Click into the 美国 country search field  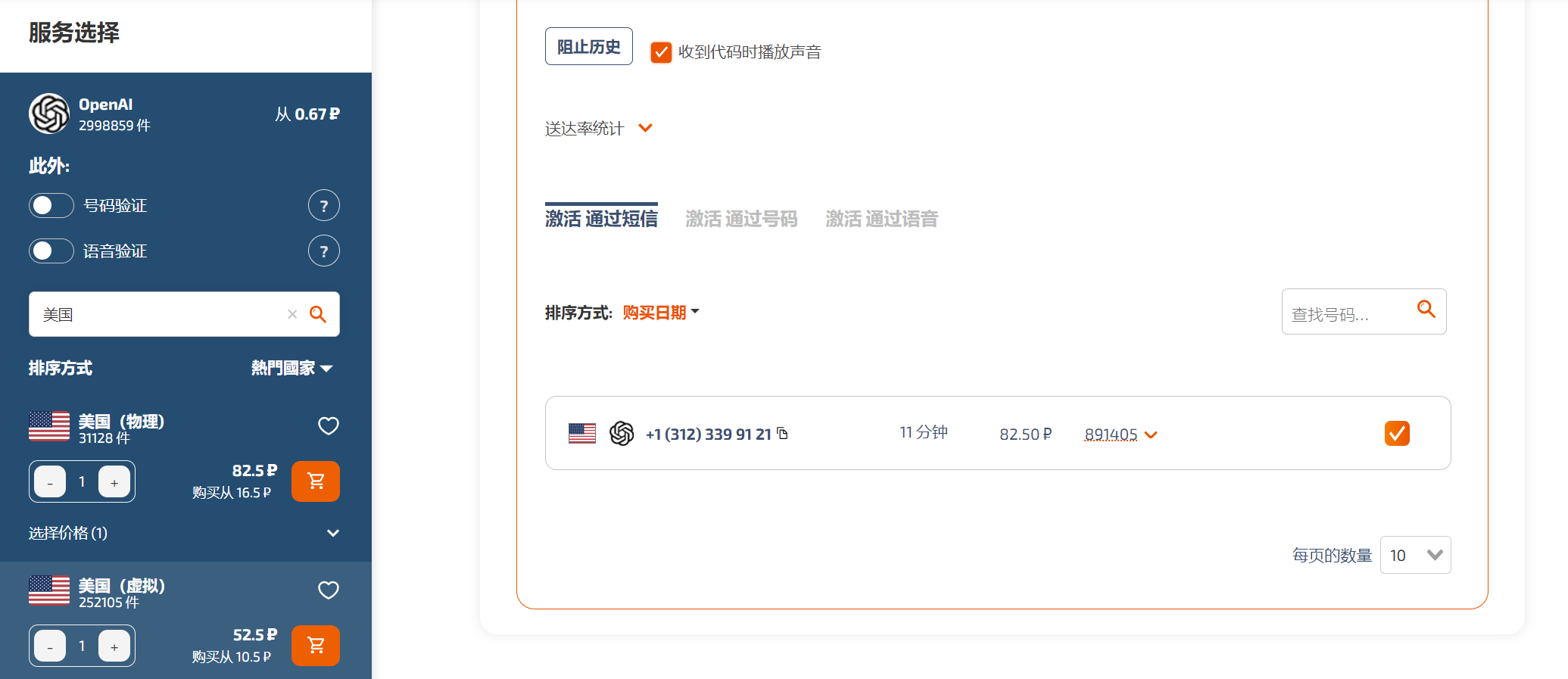coord(184,314)
